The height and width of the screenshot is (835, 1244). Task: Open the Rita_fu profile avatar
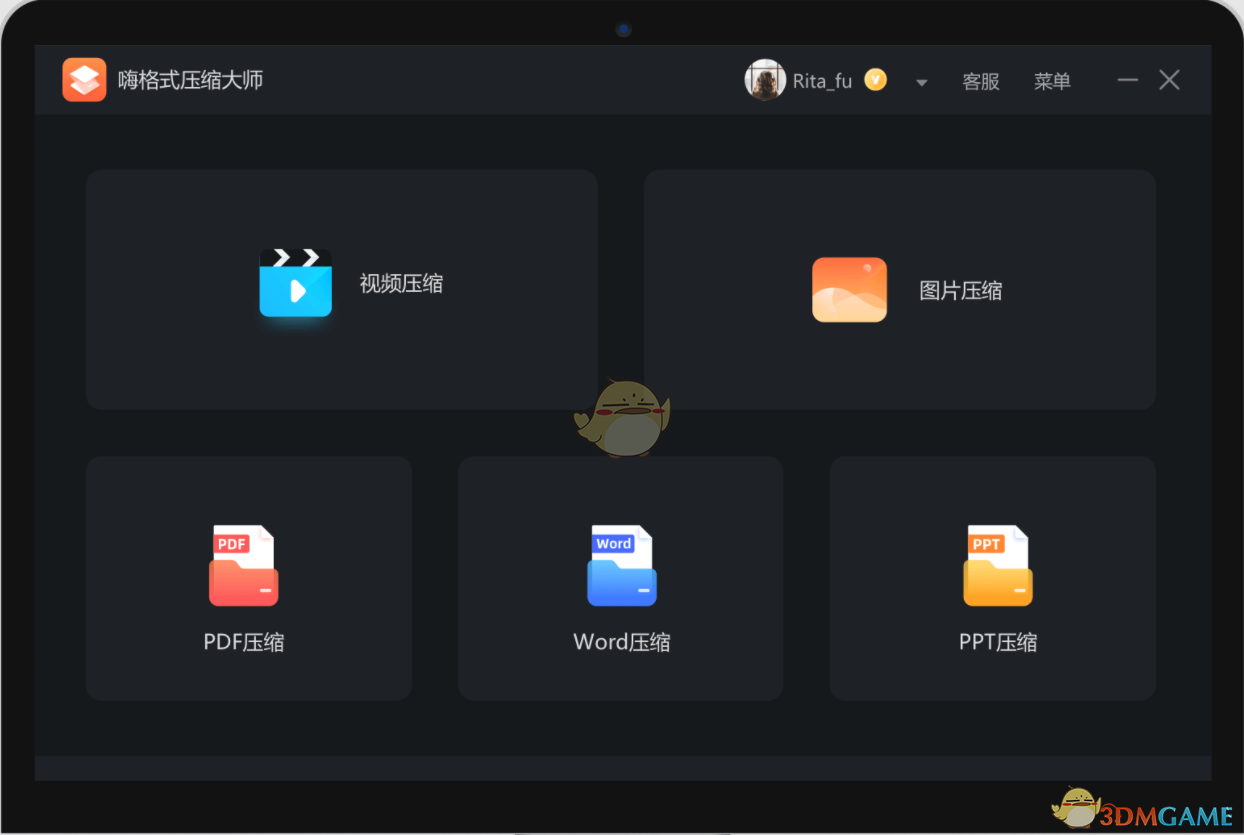point(766,79)
